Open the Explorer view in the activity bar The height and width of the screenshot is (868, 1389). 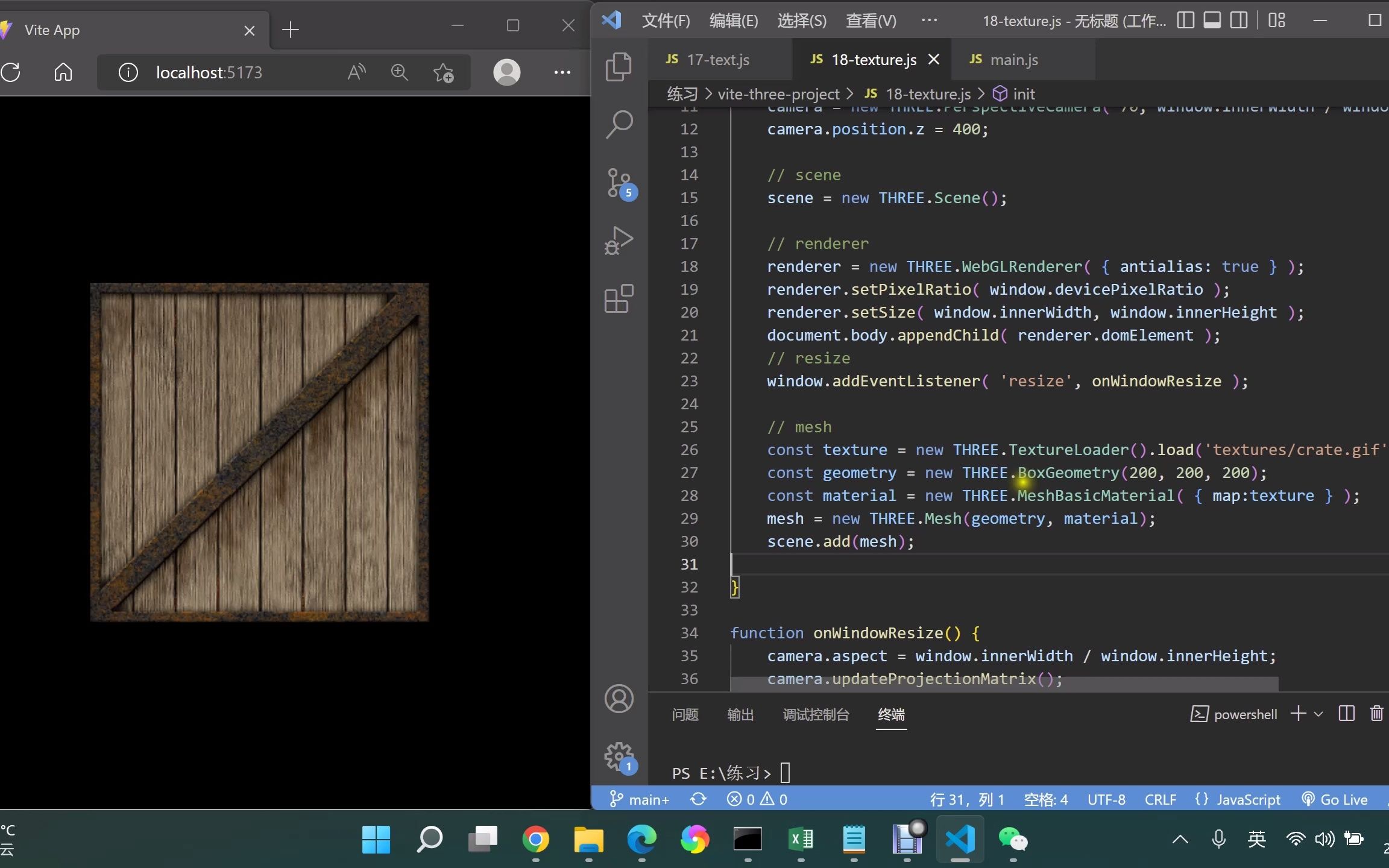[619, 66]
